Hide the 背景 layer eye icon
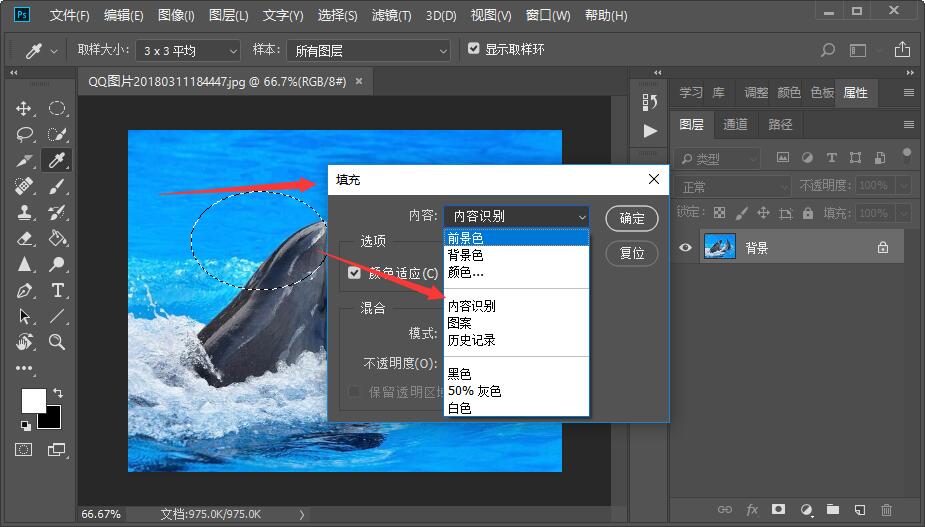Viewport: 925px width, 527px height. [x=685, y=247]
